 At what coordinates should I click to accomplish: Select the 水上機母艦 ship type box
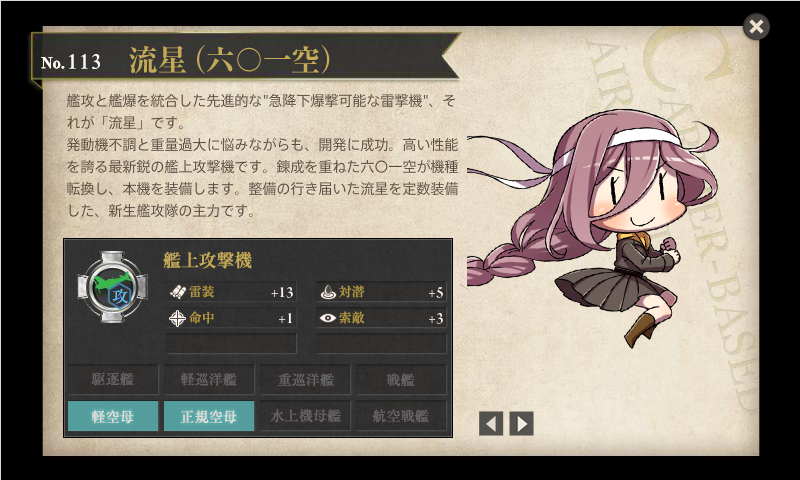(x=305, y=416)
